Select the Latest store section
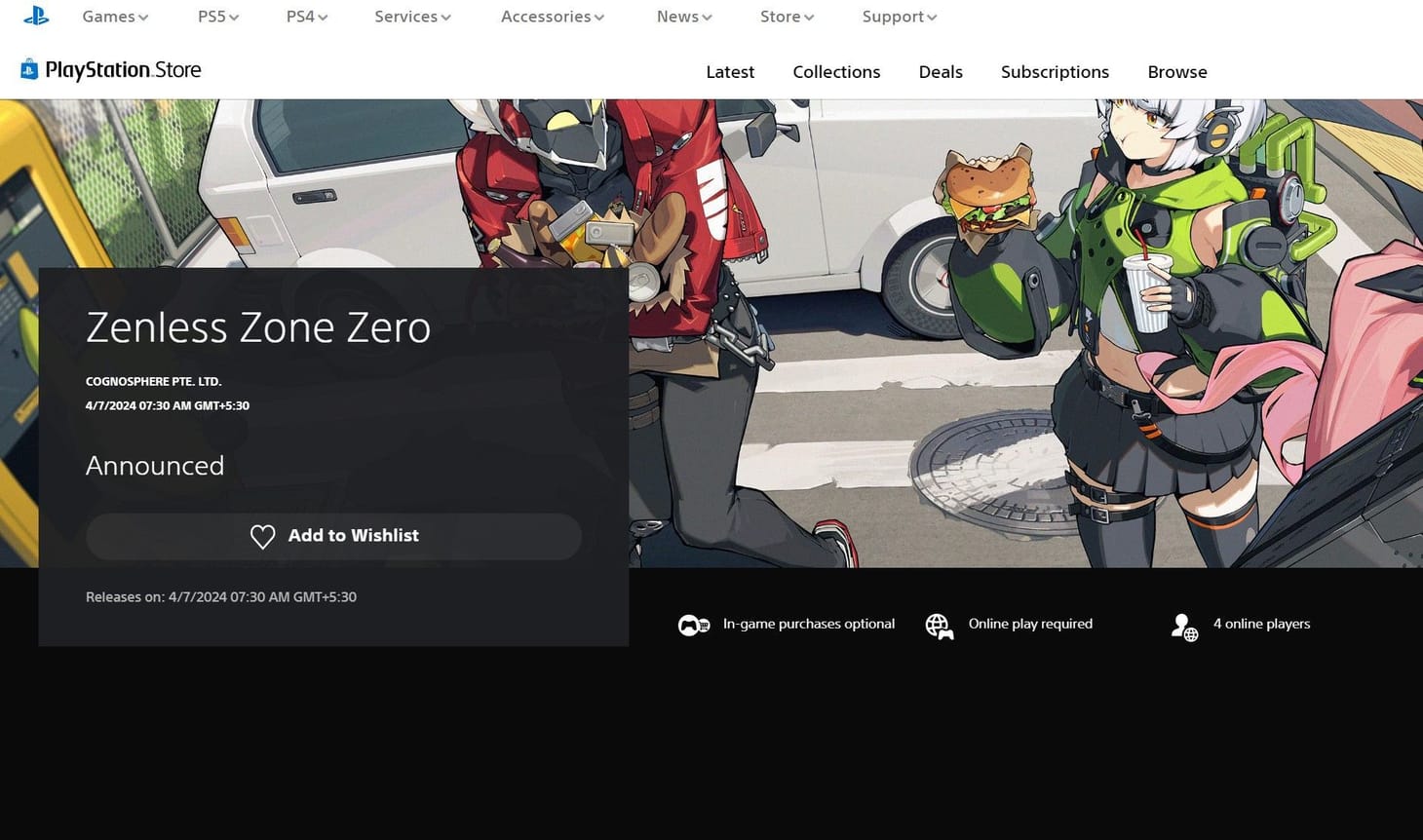Viewport: 1423px width, 840px height. click(730, 71)
